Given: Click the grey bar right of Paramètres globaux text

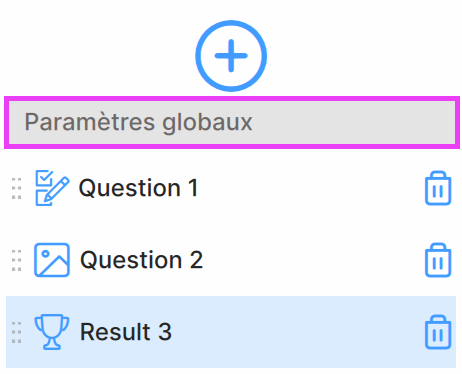Looking at the screenshot, I should [x=353, y=122].
